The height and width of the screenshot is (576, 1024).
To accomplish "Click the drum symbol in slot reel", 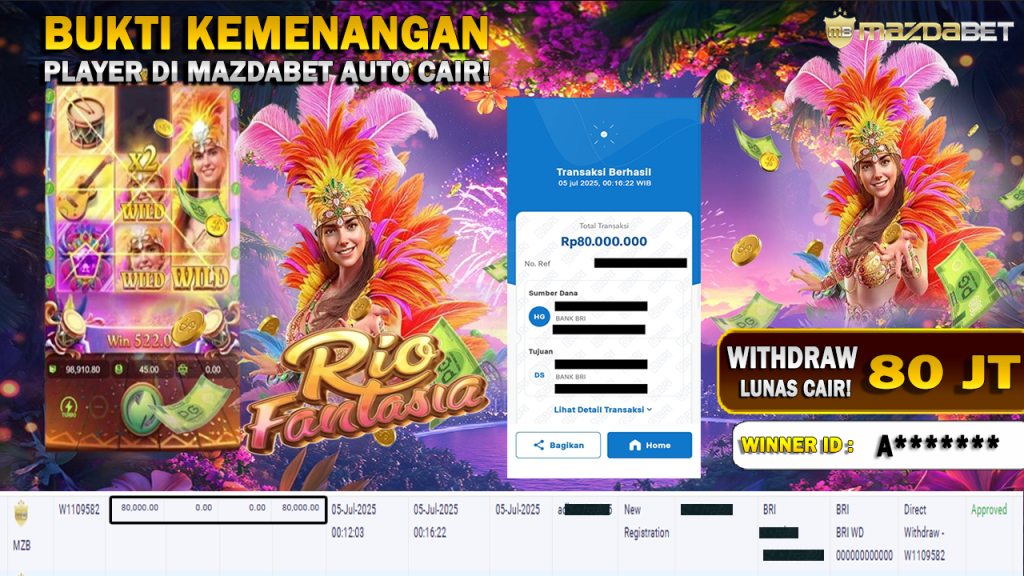I will [x=86, y=120].
